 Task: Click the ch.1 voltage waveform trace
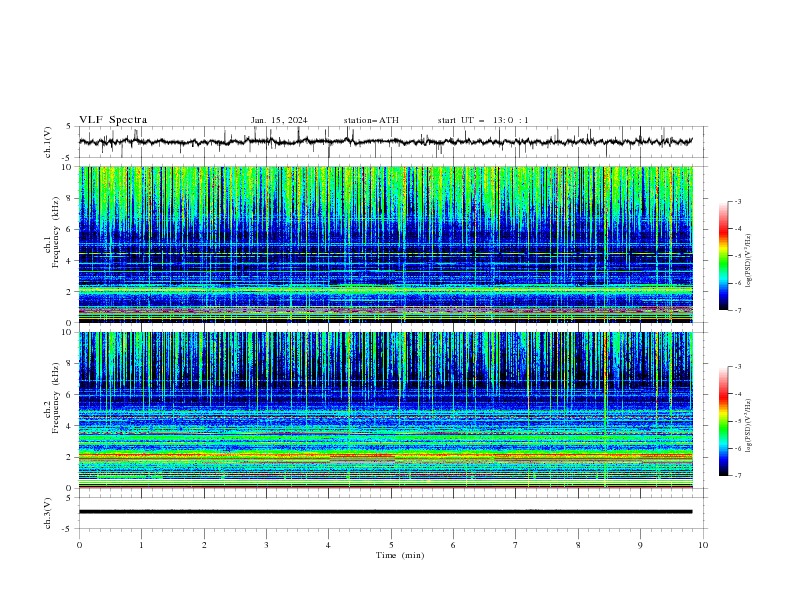[386, 142]
